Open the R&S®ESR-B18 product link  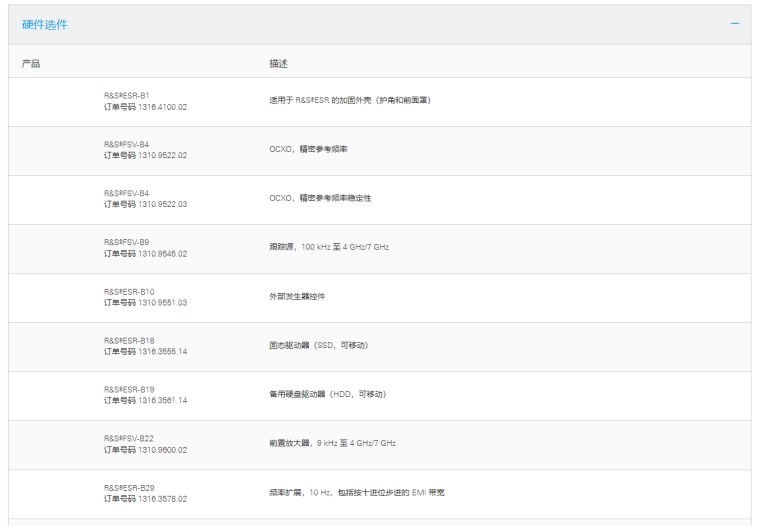click(x=130, y=340)
